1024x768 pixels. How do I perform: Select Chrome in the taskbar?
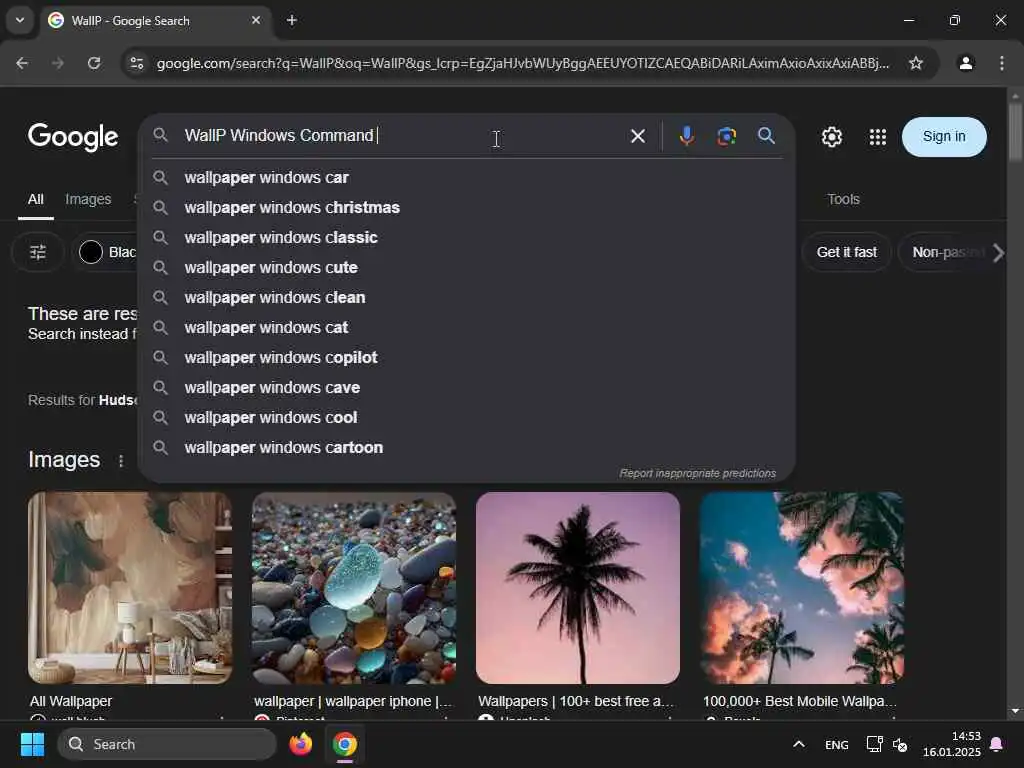click(x=345, y=744)
